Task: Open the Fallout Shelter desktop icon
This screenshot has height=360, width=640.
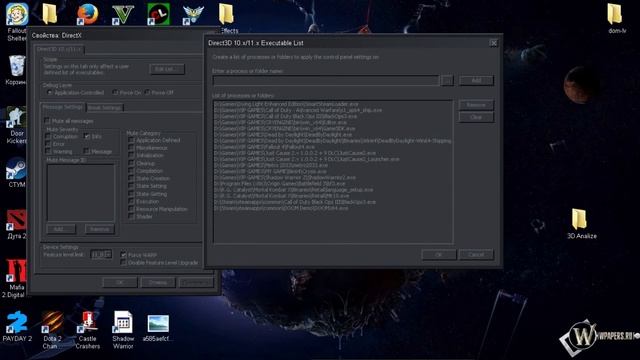Action: tap(17, 14)
